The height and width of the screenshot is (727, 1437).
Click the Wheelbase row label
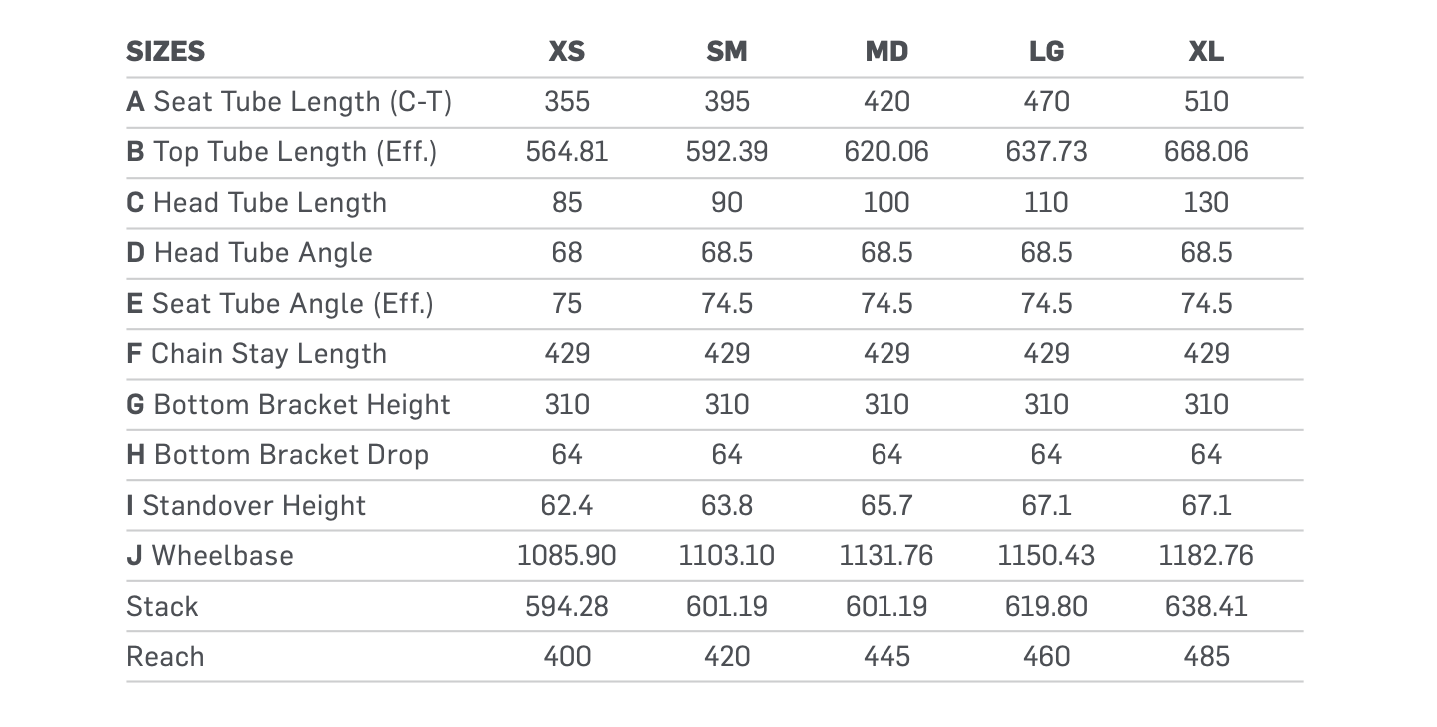(x=210, y=555)
